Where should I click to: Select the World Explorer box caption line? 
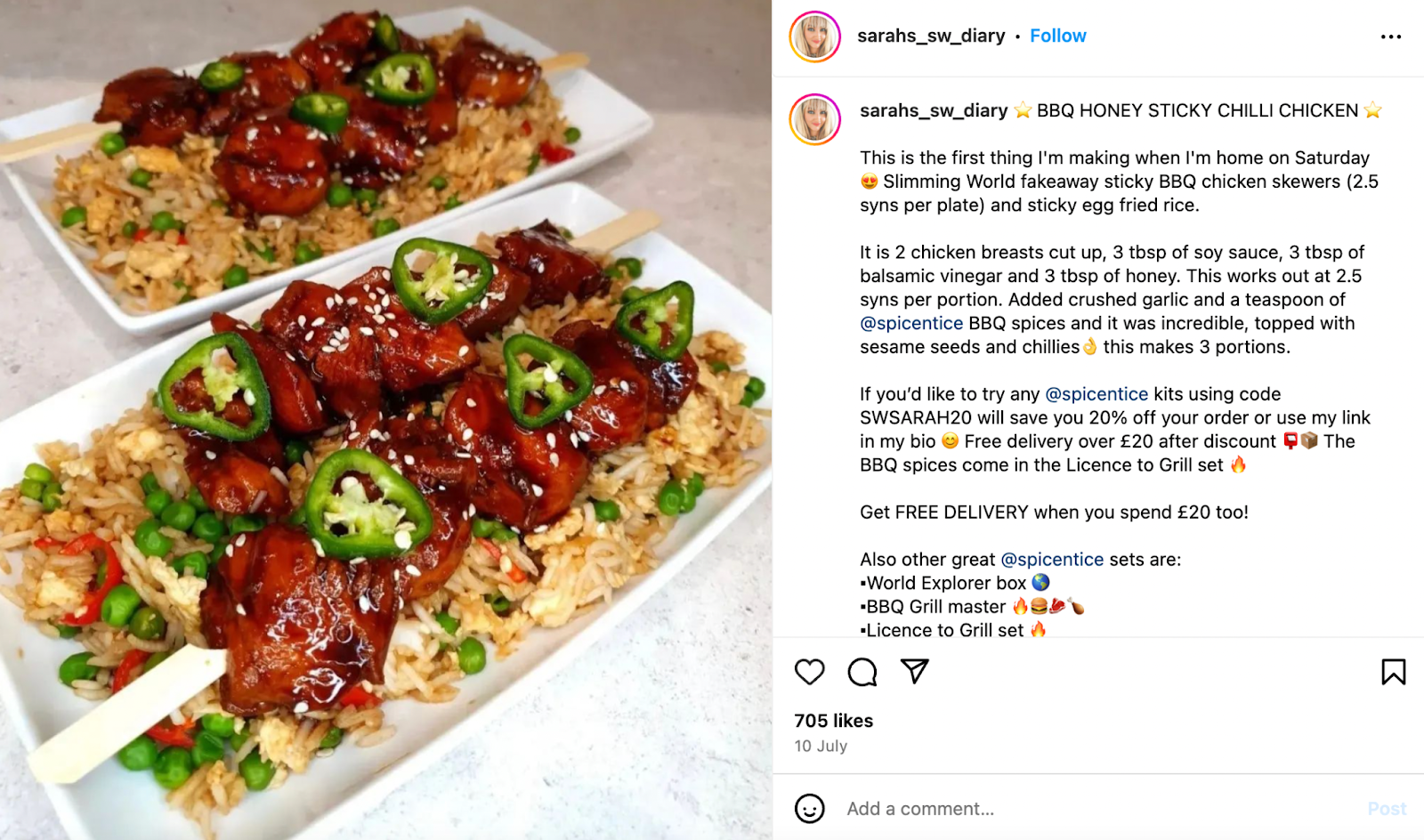pos(955,583)
